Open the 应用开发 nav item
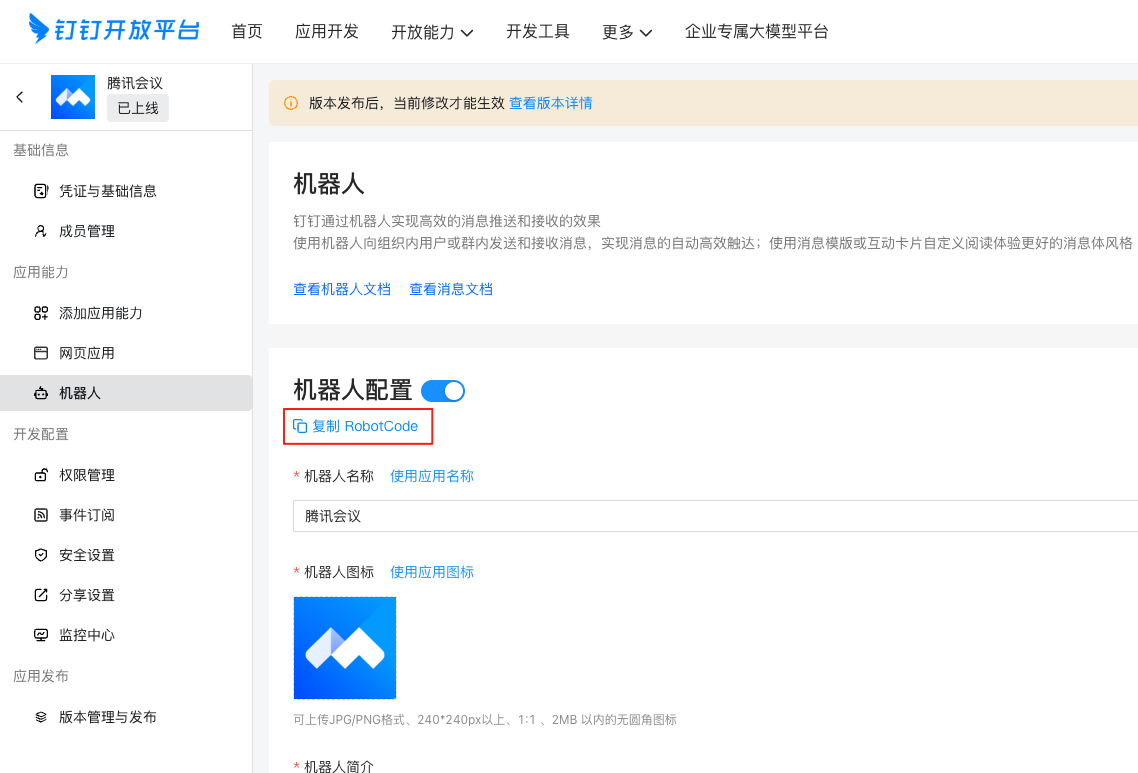The height and width of the screenshot is (773, 1138). click(327, 31)
